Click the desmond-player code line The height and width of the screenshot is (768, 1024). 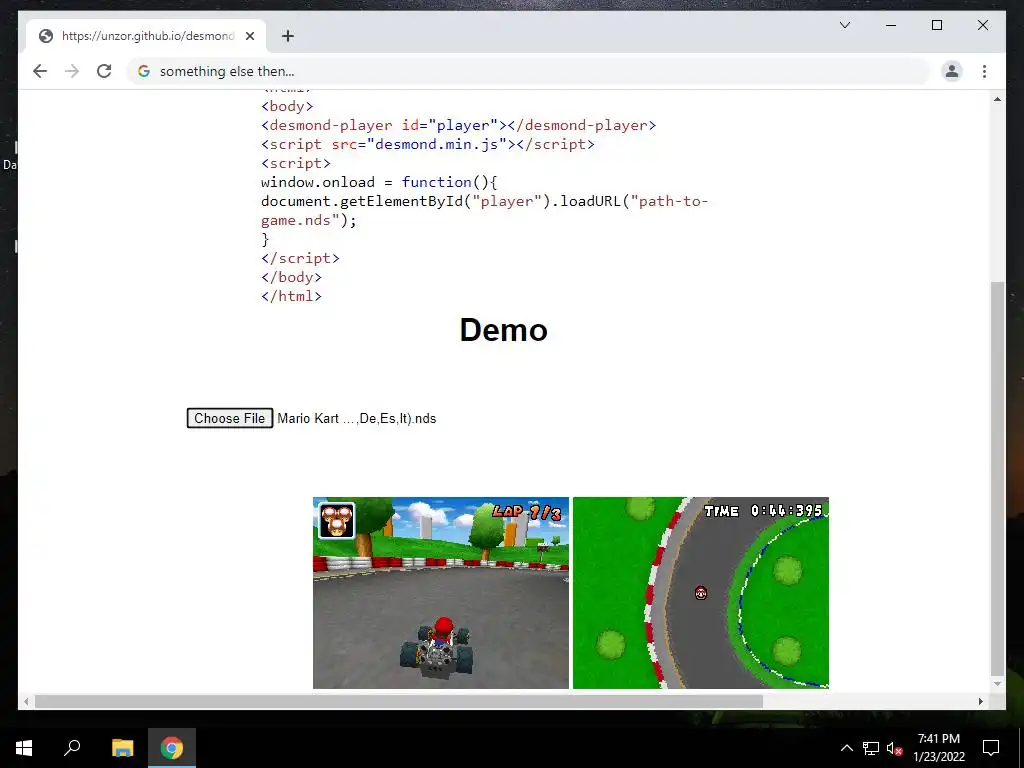[458, 125]
